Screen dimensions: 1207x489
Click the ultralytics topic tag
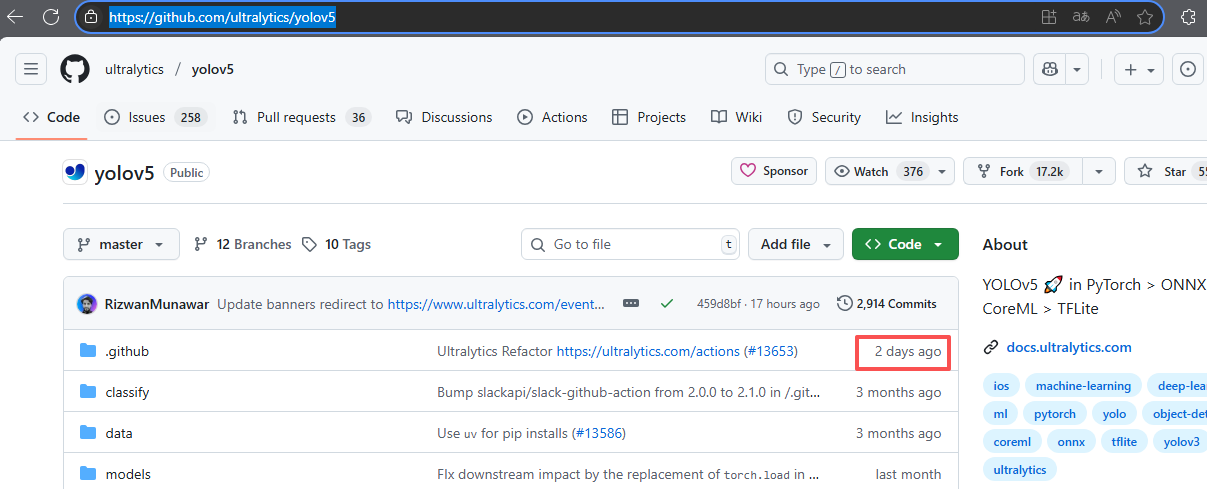(x=1019, y=469)
